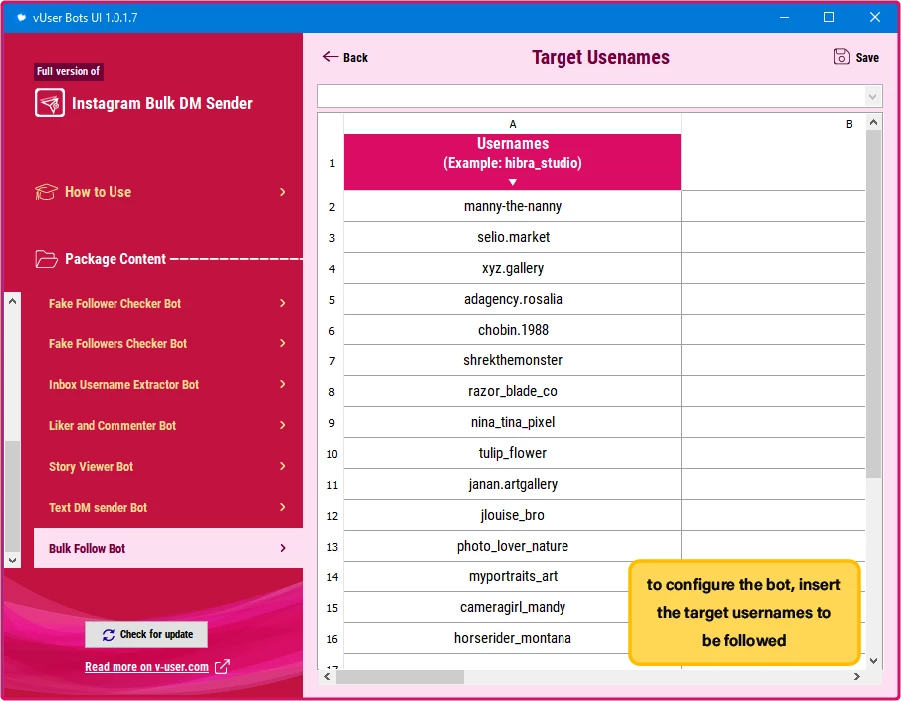Click the Package Content heading
This screenshot has width=901, height=701.
115,259
